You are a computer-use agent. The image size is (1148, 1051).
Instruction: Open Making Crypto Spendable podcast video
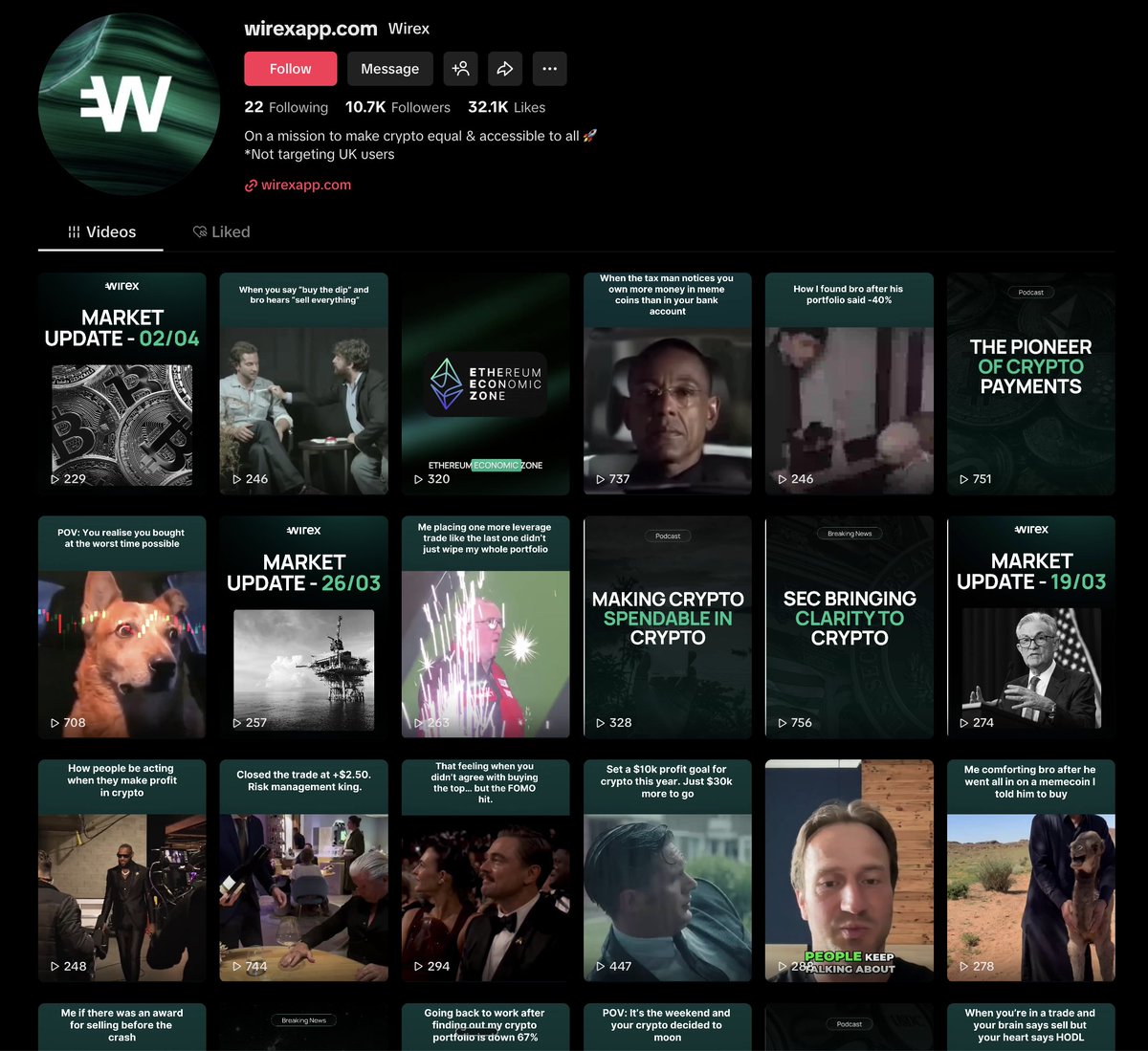pos(668,627)
